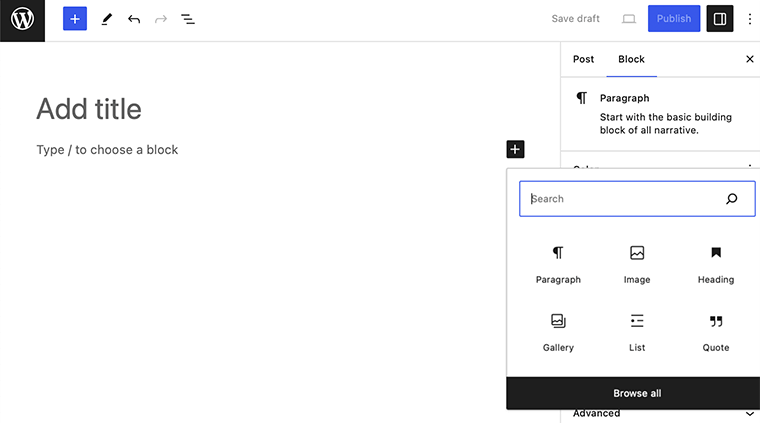Insert a List block
Viewport: 760px width, 423px height.
[637, 333]
